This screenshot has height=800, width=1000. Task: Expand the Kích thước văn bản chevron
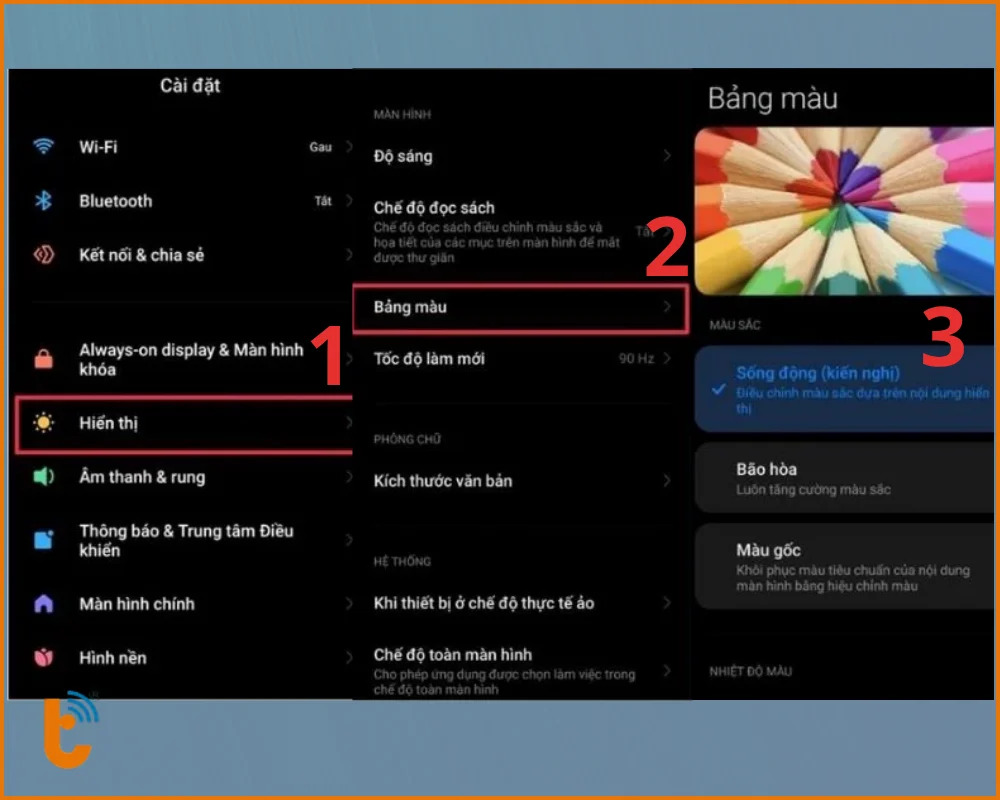[x=666, y=481]
